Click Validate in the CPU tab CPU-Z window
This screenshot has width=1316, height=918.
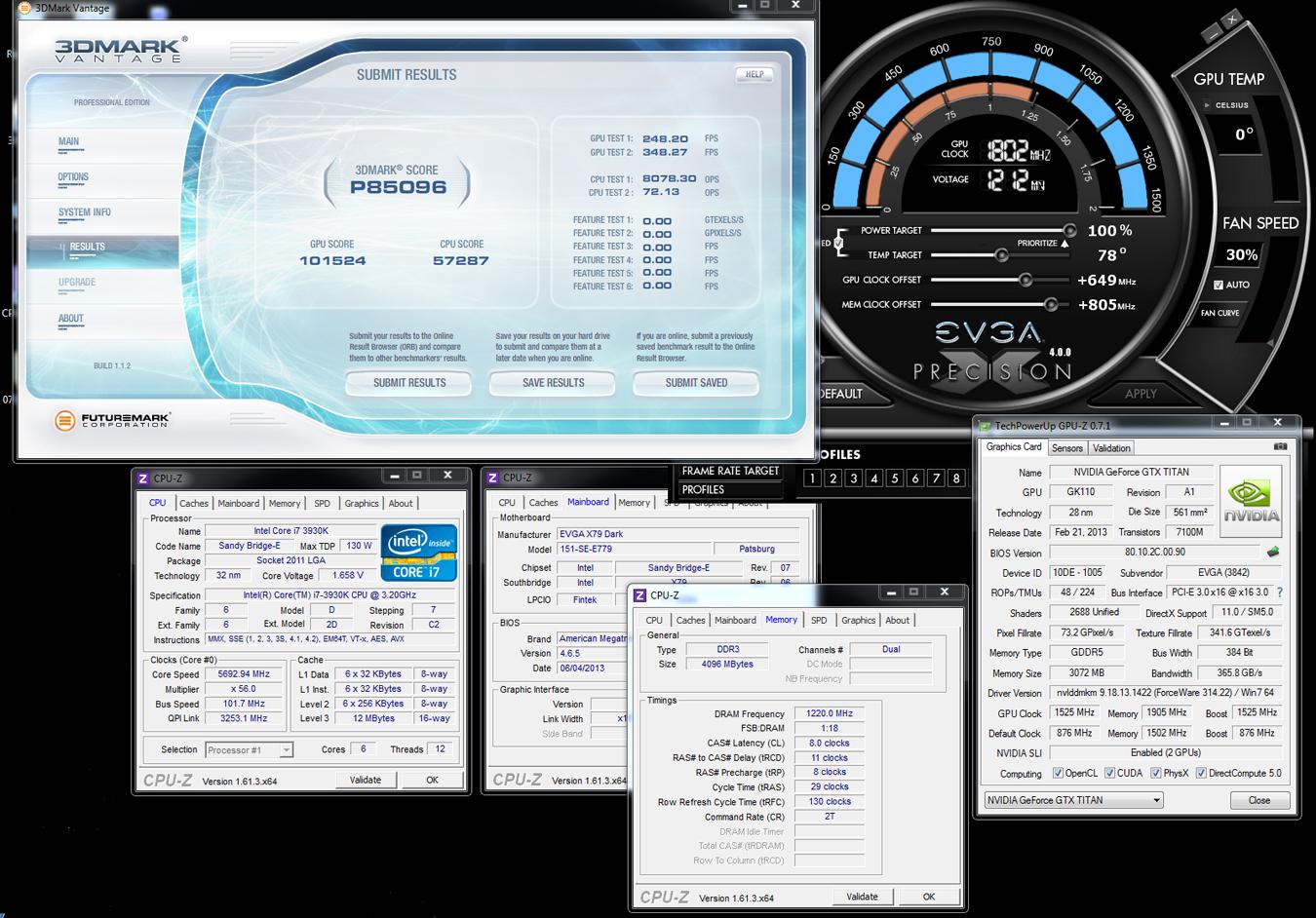(366, 780)
